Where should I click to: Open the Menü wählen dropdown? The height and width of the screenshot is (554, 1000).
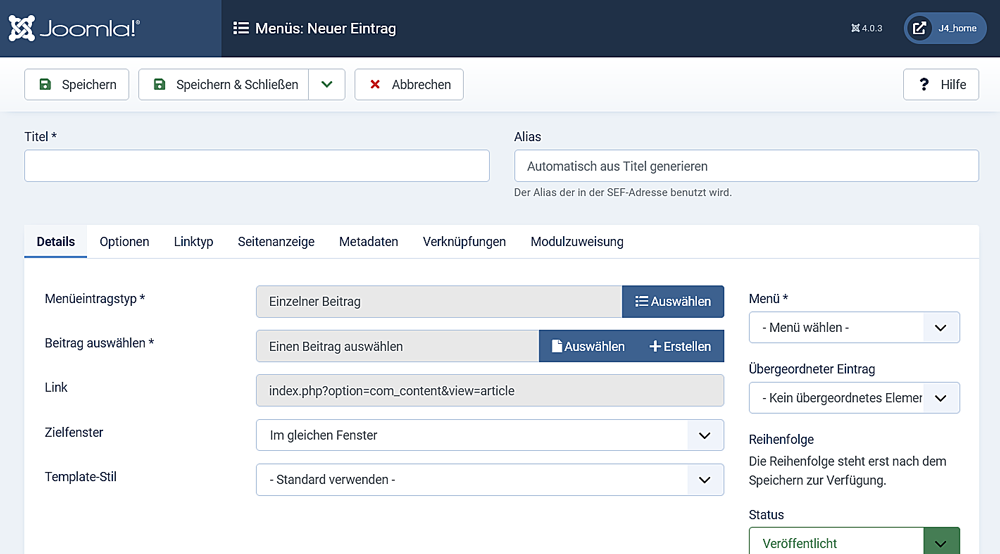click(853, 327)
